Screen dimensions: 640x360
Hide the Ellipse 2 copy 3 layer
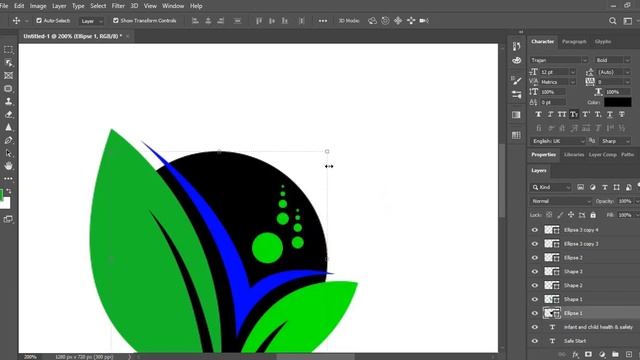pos(535,244)
